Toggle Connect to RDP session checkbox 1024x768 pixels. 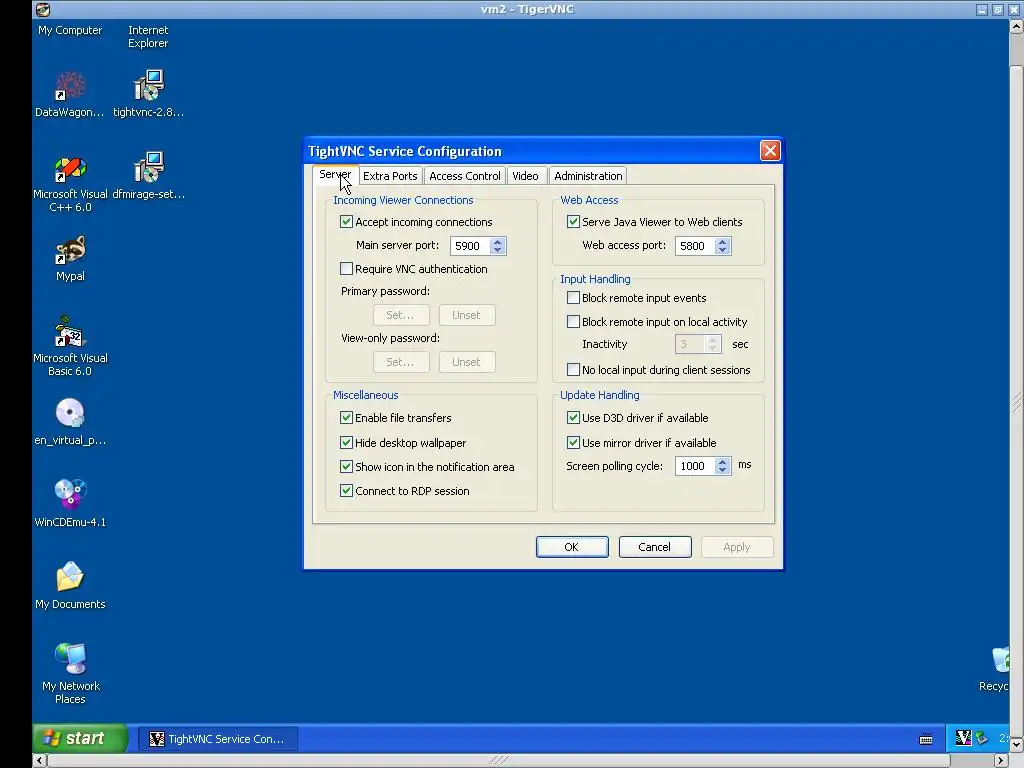tap(346, 491)
